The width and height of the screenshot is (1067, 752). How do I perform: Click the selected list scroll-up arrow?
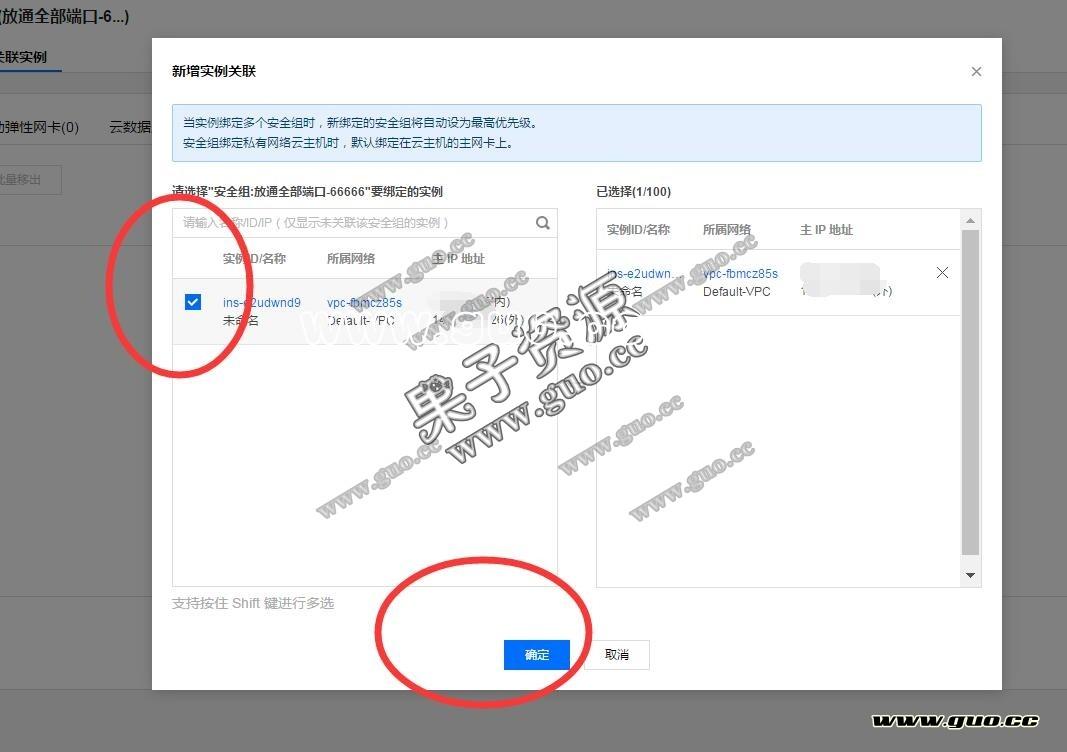tap(969, 220)
